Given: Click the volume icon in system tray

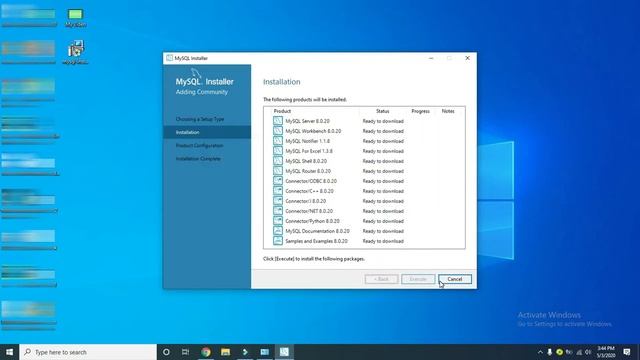Looking at the screenshot, I should click(588, 352).
